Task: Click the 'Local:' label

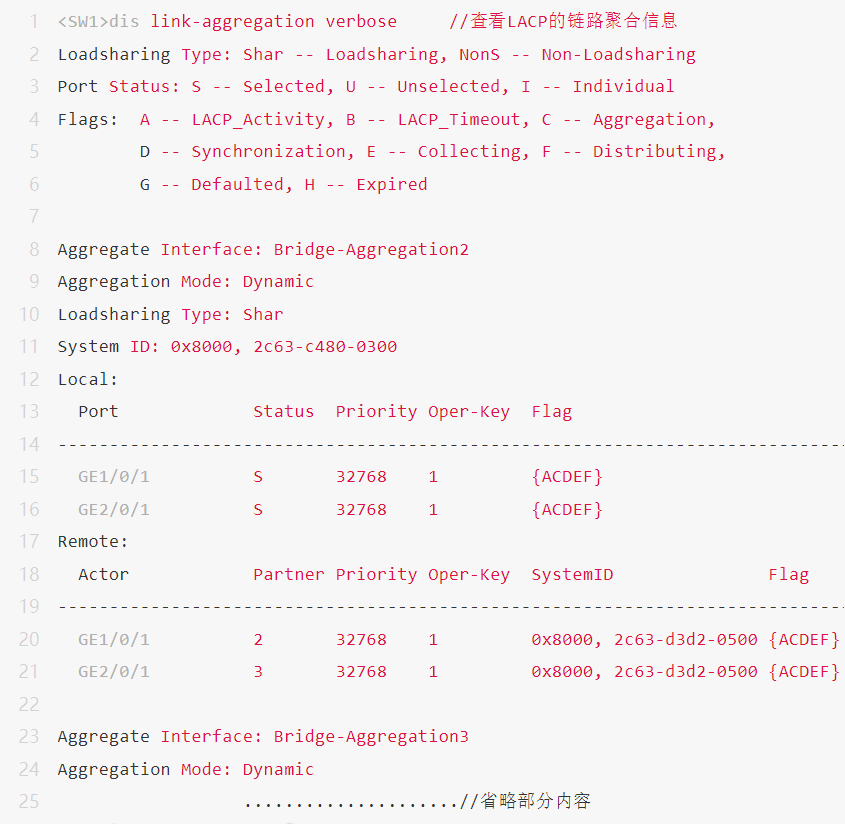Action: (x=88, y=380)
